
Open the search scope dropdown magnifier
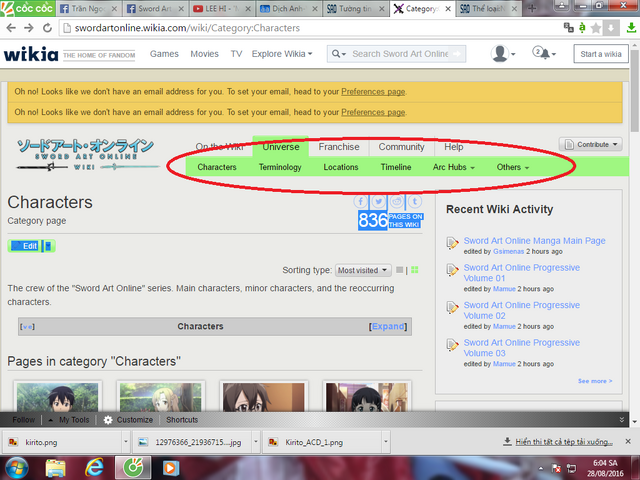(339, 54)
